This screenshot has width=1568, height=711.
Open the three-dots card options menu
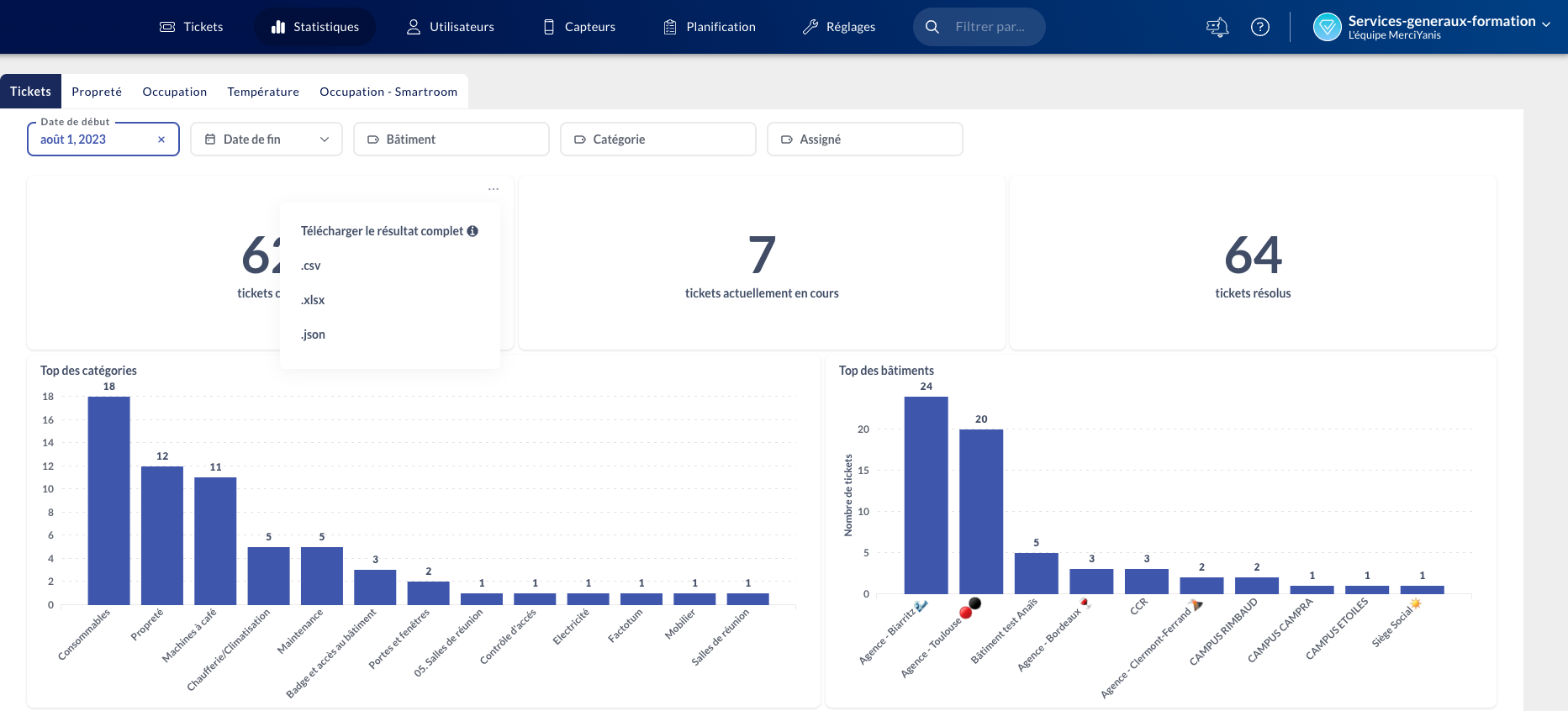(494, 189)
